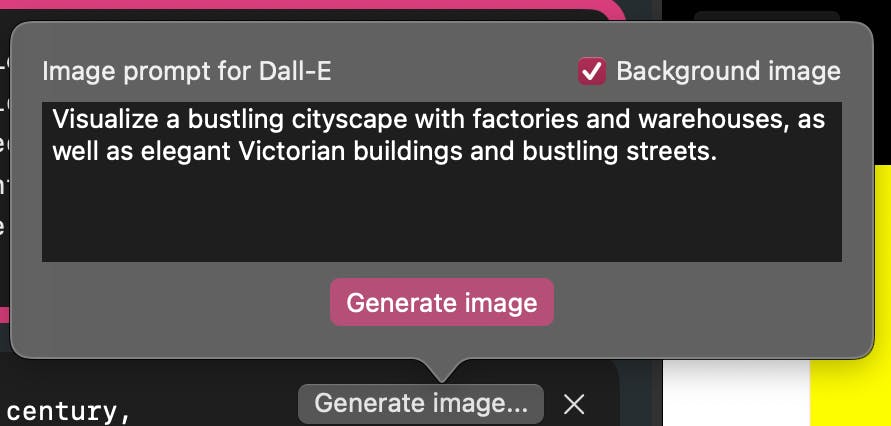Screen dimensions: 891x426
Task: Place cursor after the word 'streets.'
Action: point(719,152)
